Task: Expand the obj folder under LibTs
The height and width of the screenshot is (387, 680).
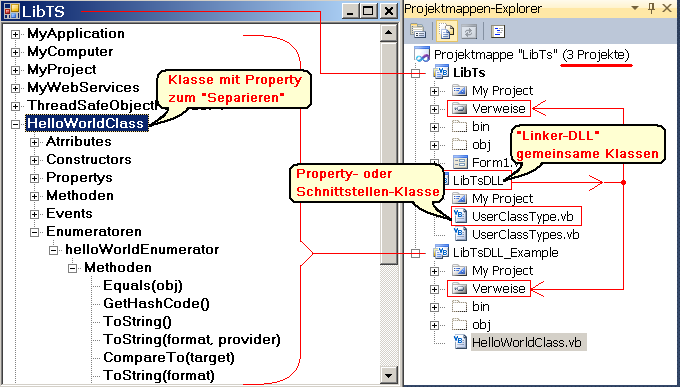Action: point(434,145)
